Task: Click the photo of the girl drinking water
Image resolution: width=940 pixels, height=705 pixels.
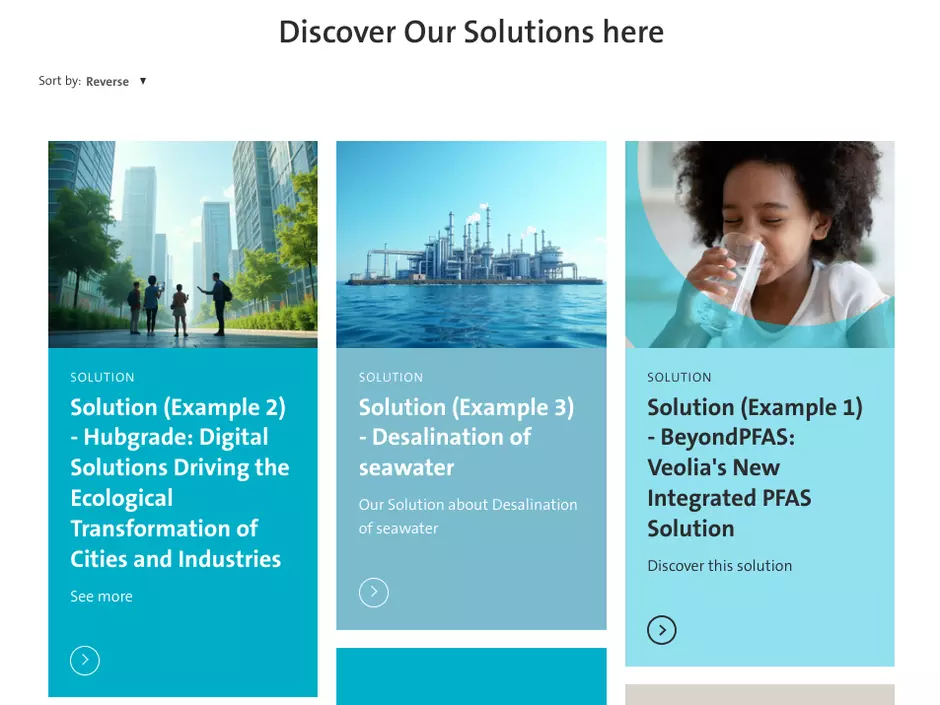Action: pyautogui.click(x=759, y=244)
